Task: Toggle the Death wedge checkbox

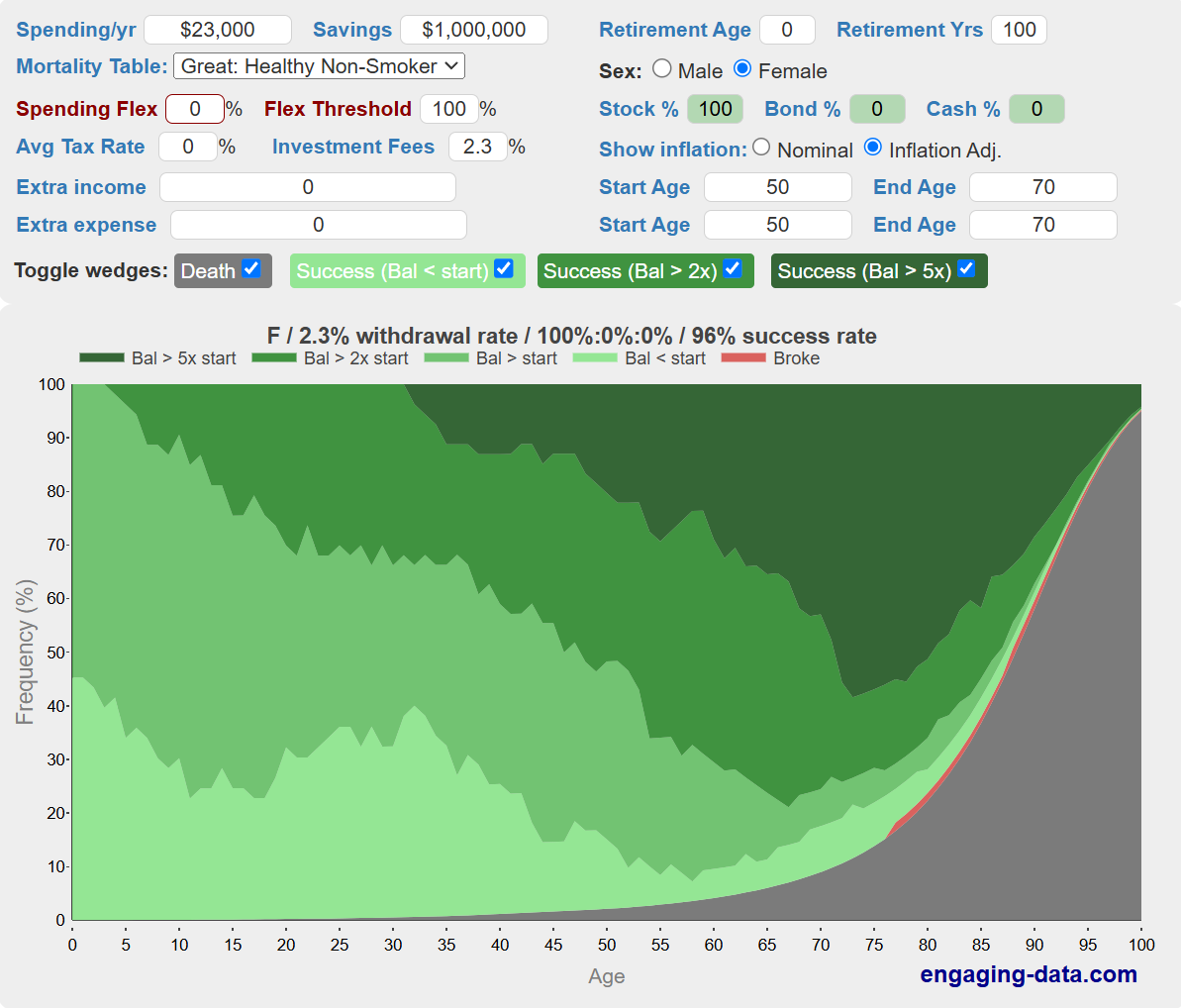Action: (251, 269)
